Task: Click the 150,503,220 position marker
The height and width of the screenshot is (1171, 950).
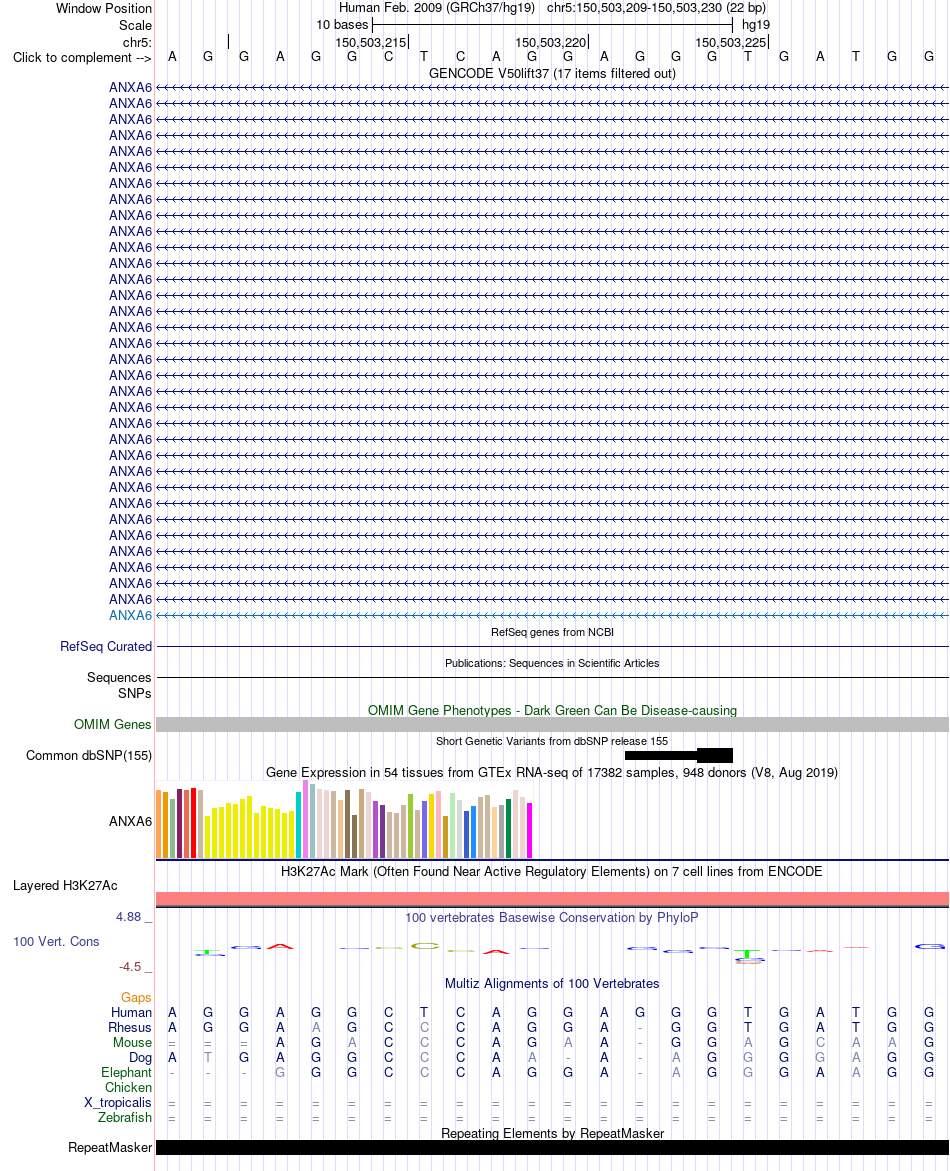Action: coord(550,43)
